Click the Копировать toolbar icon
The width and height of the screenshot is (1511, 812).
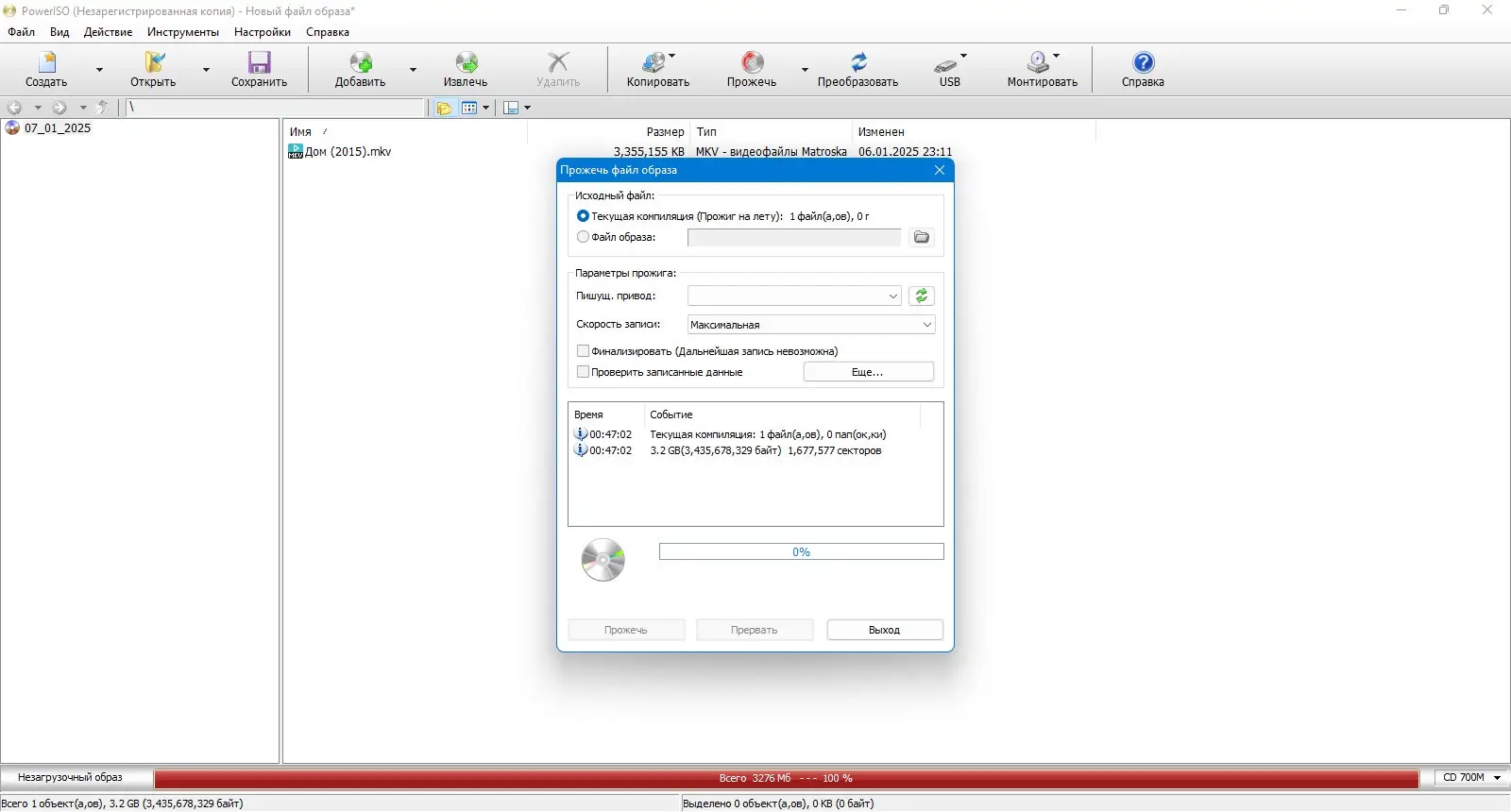coord(654,62)
